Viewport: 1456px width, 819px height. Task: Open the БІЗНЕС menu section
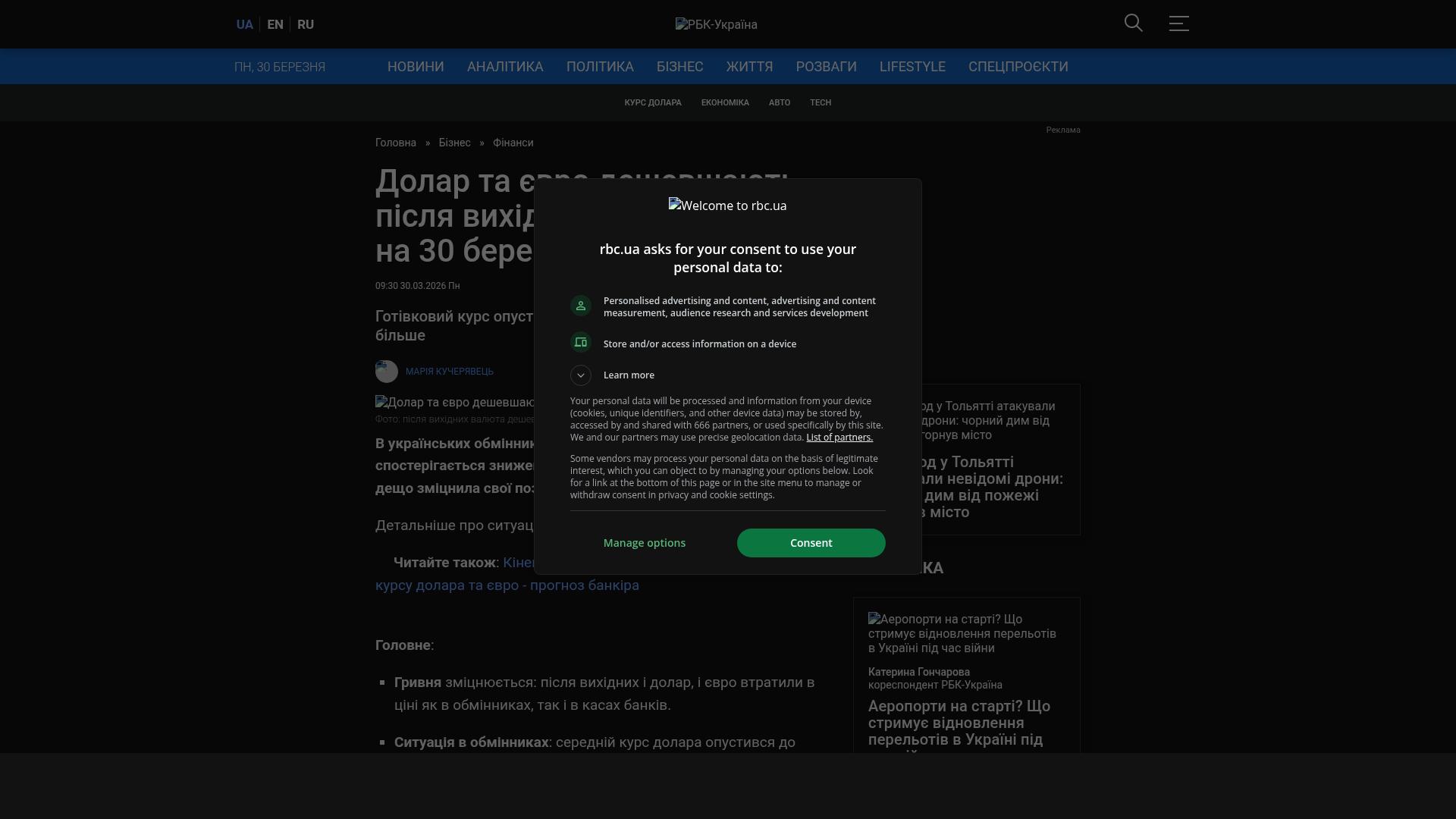pos(679,67)
